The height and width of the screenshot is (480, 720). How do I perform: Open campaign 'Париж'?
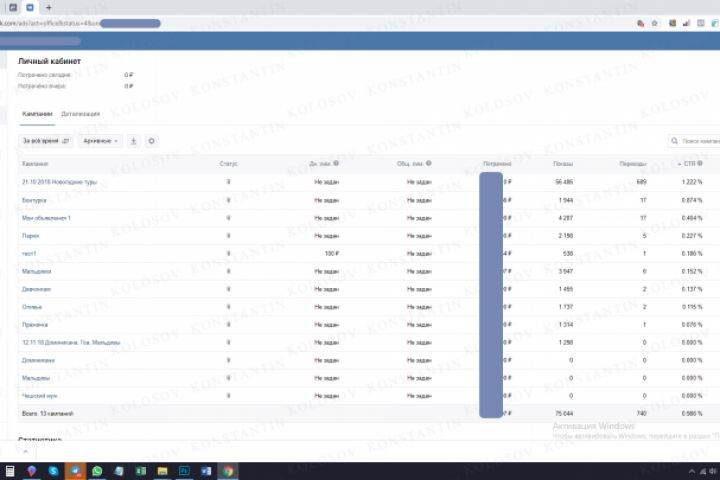point(30,236)
